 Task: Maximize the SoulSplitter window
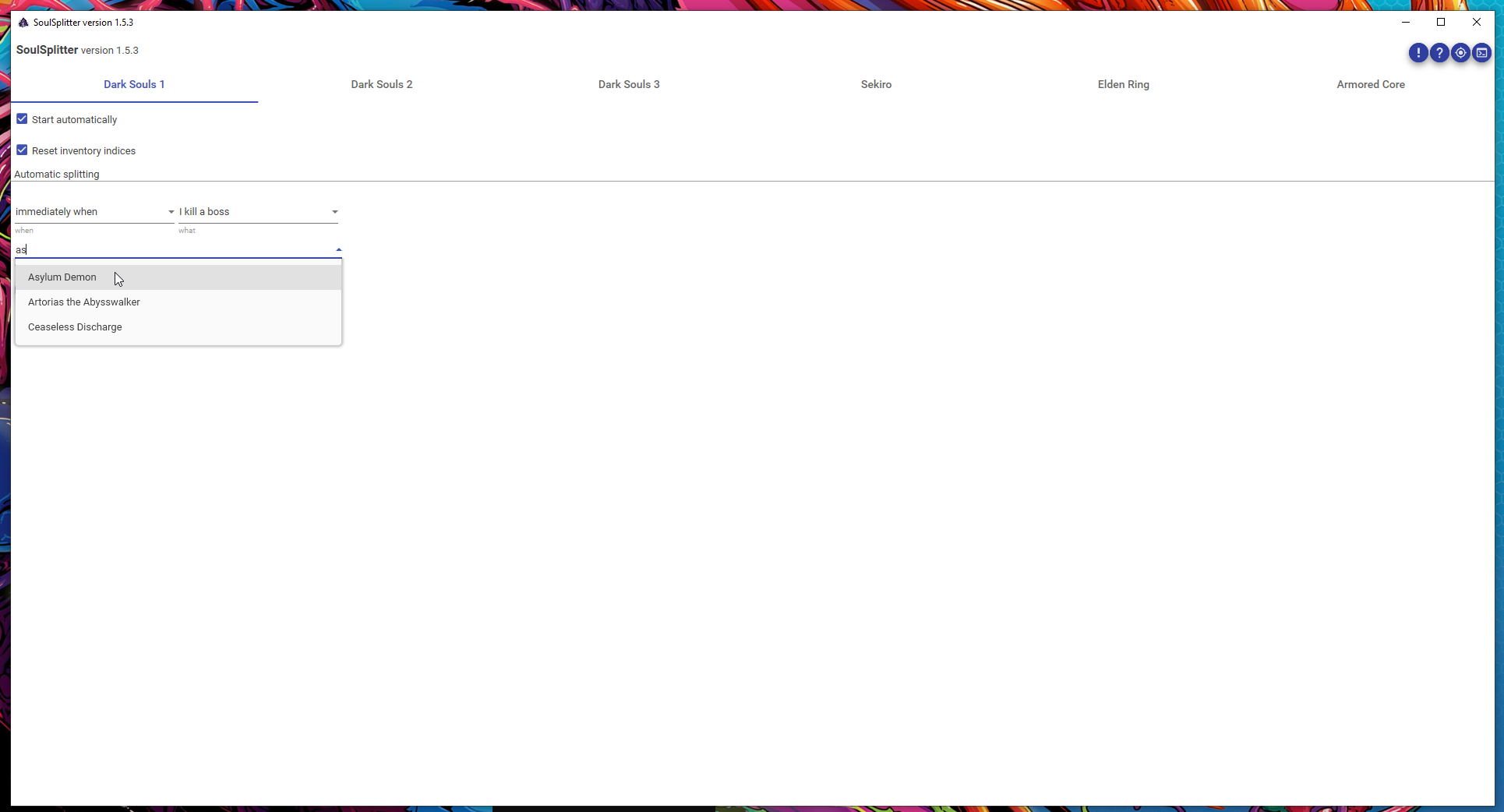[x=1441, y=23]
